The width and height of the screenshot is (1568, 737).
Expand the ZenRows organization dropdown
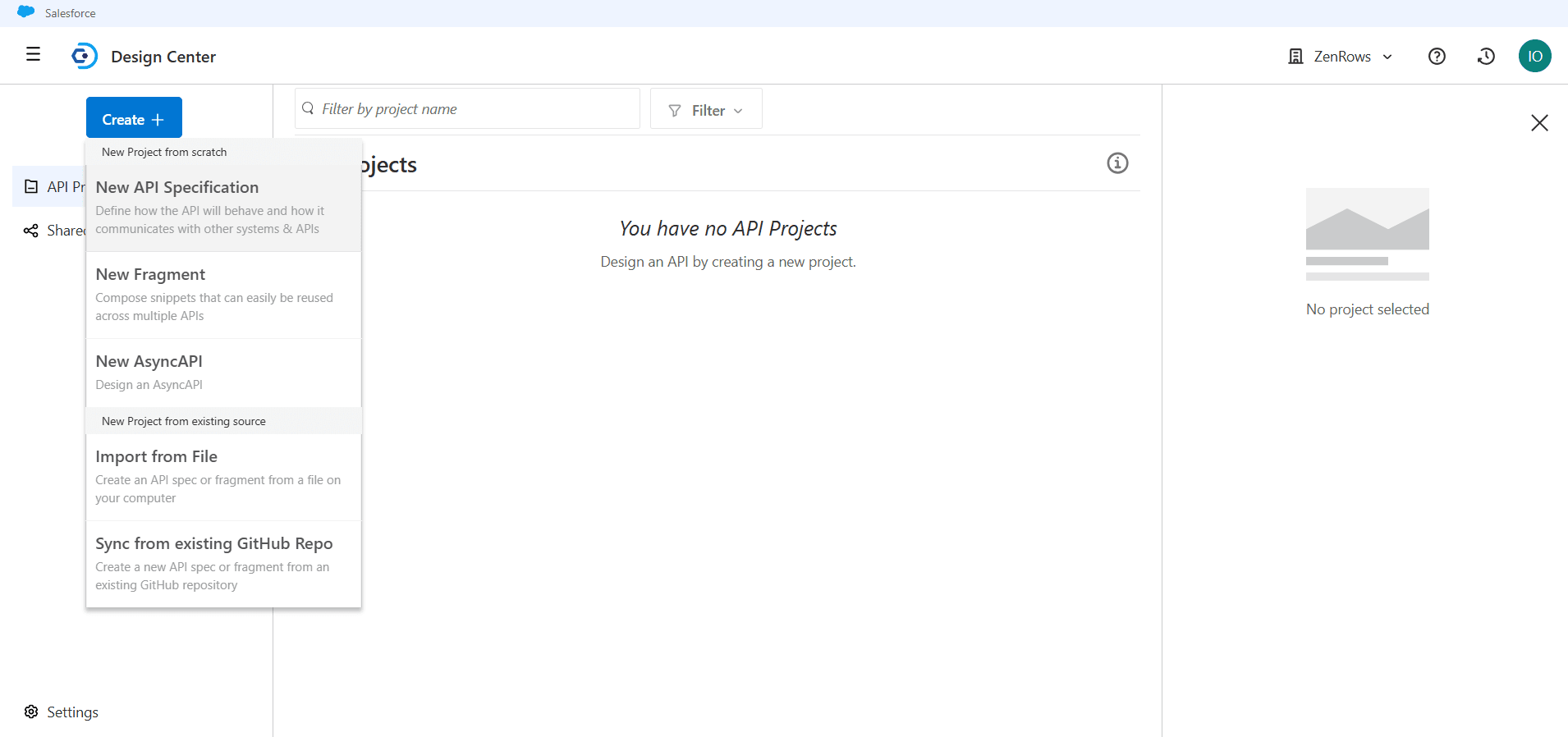coord(1341,56)
